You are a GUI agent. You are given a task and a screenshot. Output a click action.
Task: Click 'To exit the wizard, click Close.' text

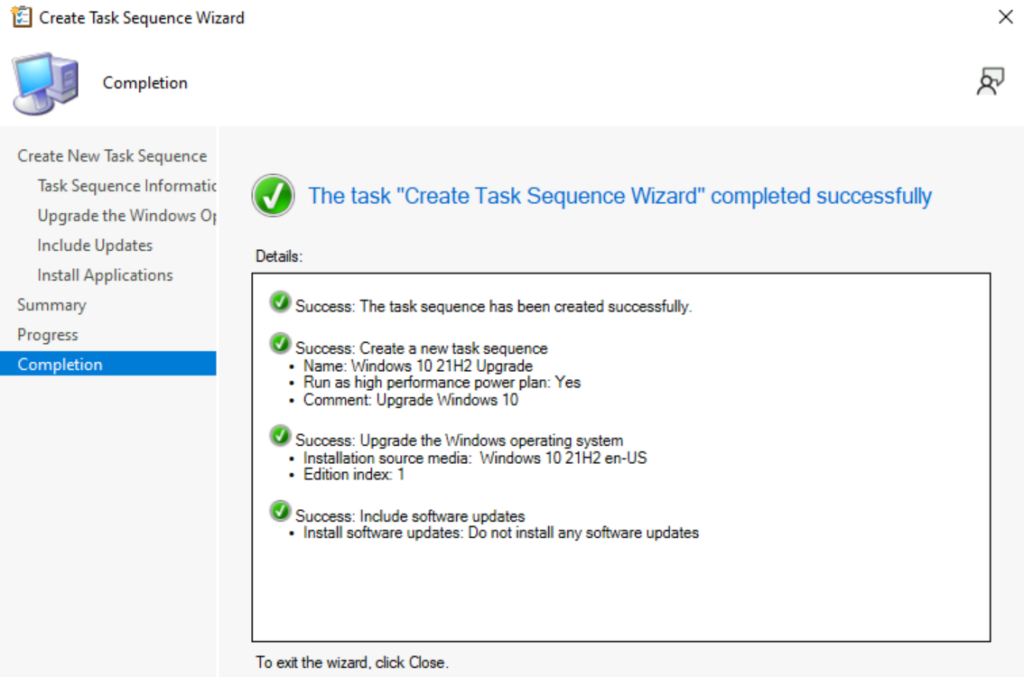352,663
